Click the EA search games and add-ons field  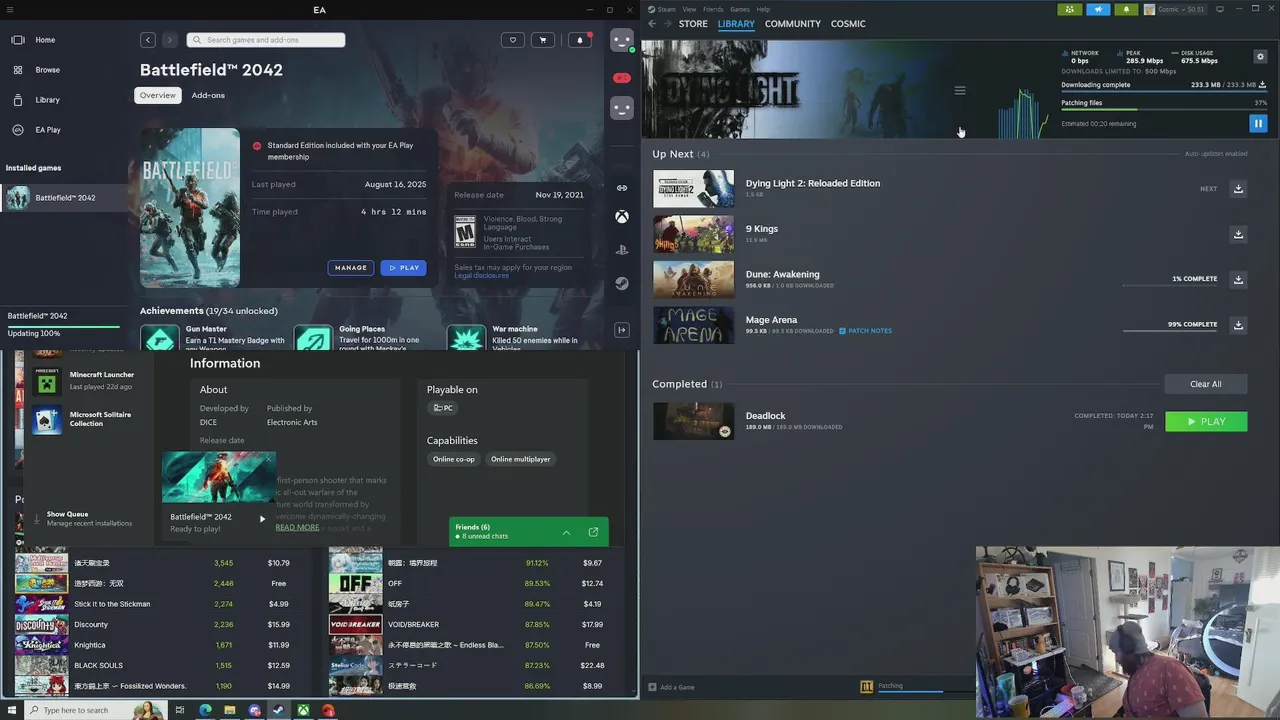point(266,40)
